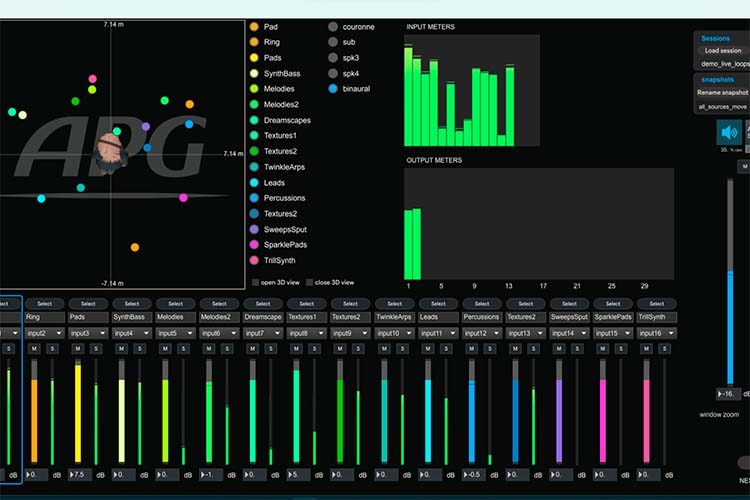Open the input10 dropdown on TwinkleArps

point(395,333)
